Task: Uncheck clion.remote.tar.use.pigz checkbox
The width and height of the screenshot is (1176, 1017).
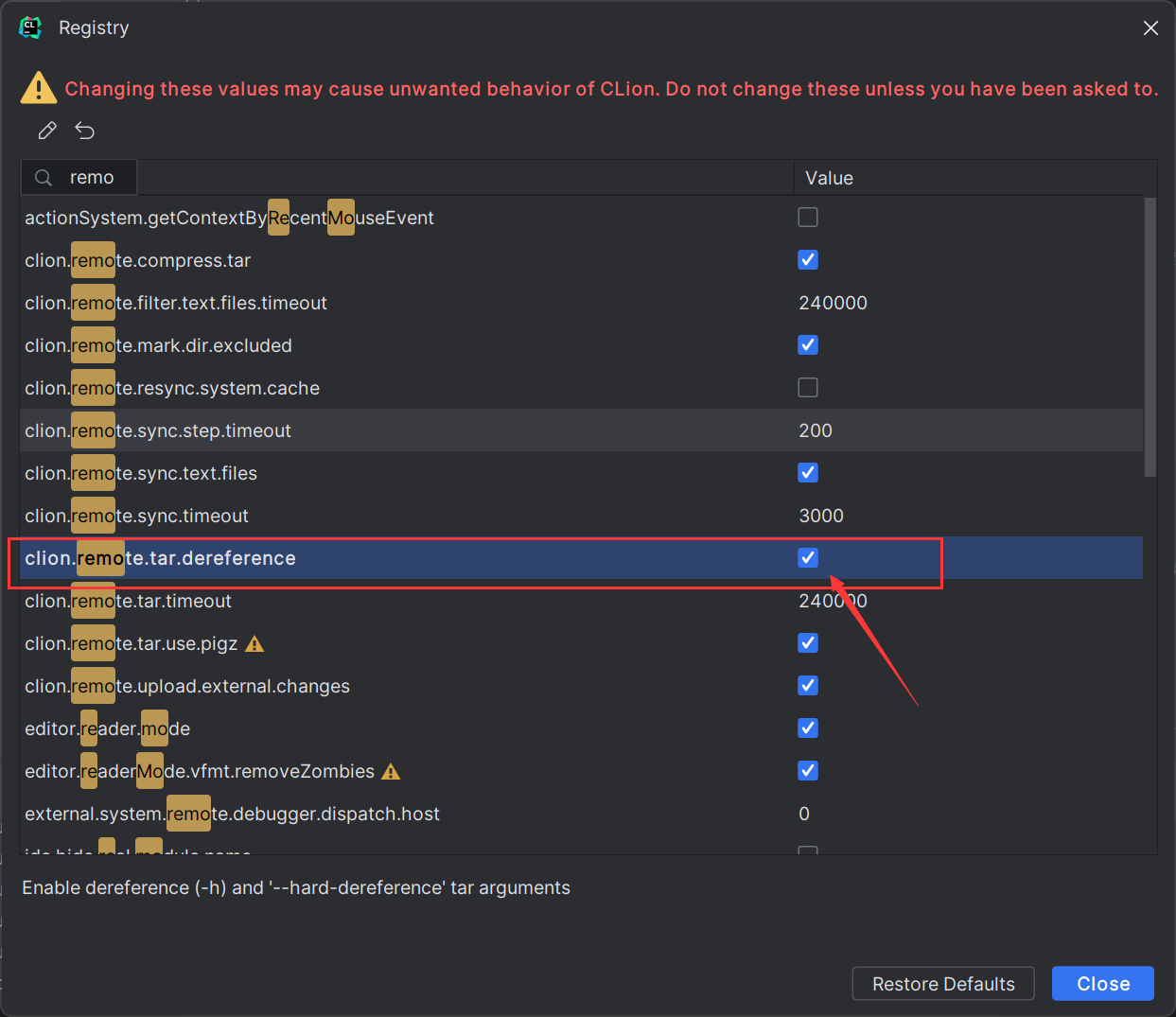Action: [x=808, y=643]
